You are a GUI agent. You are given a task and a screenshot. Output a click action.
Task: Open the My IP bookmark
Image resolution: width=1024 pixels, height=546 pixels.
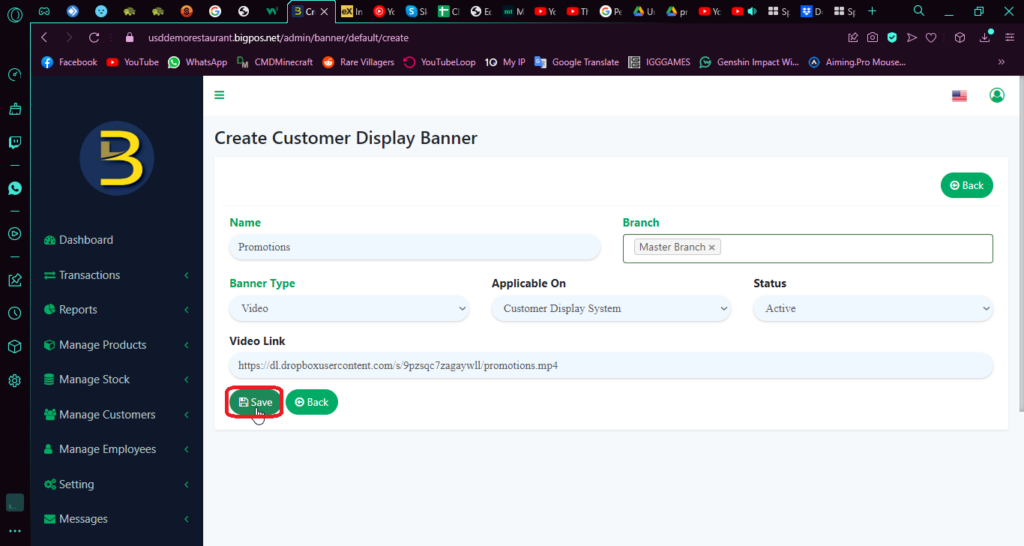[x=505, y=63]
